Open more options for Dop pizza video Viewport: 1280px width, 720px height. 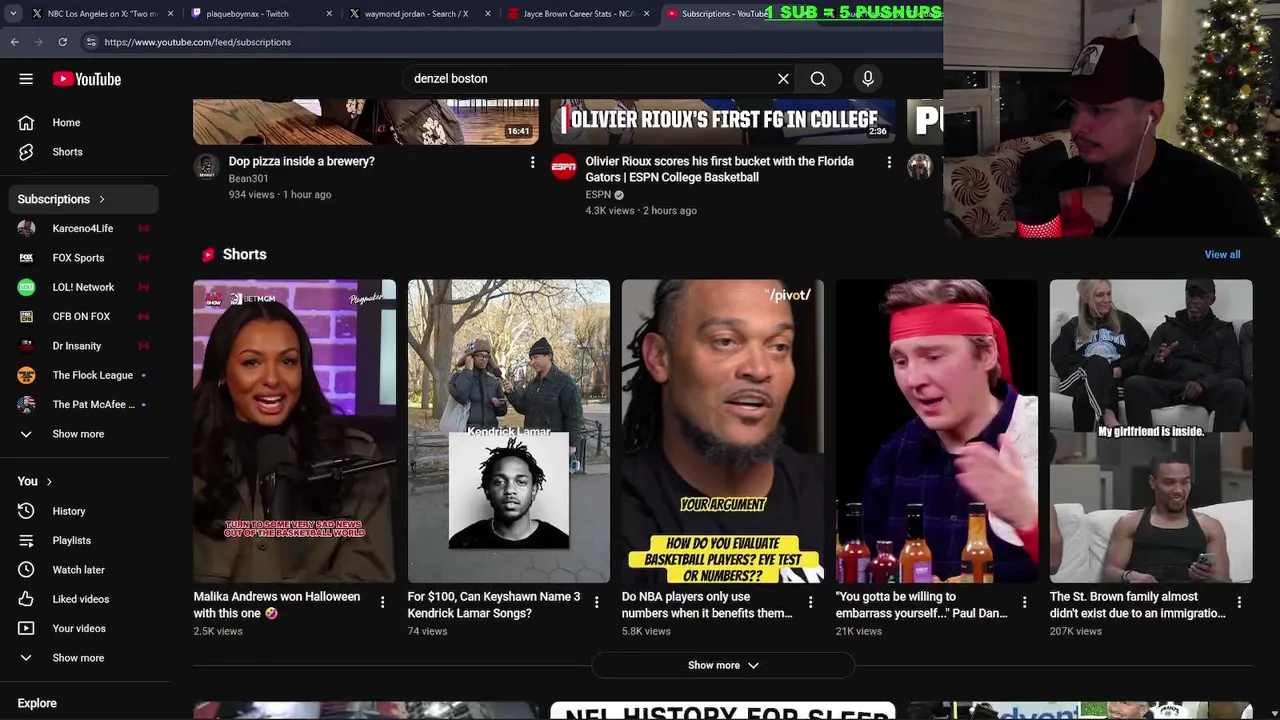tap(532, 162)
